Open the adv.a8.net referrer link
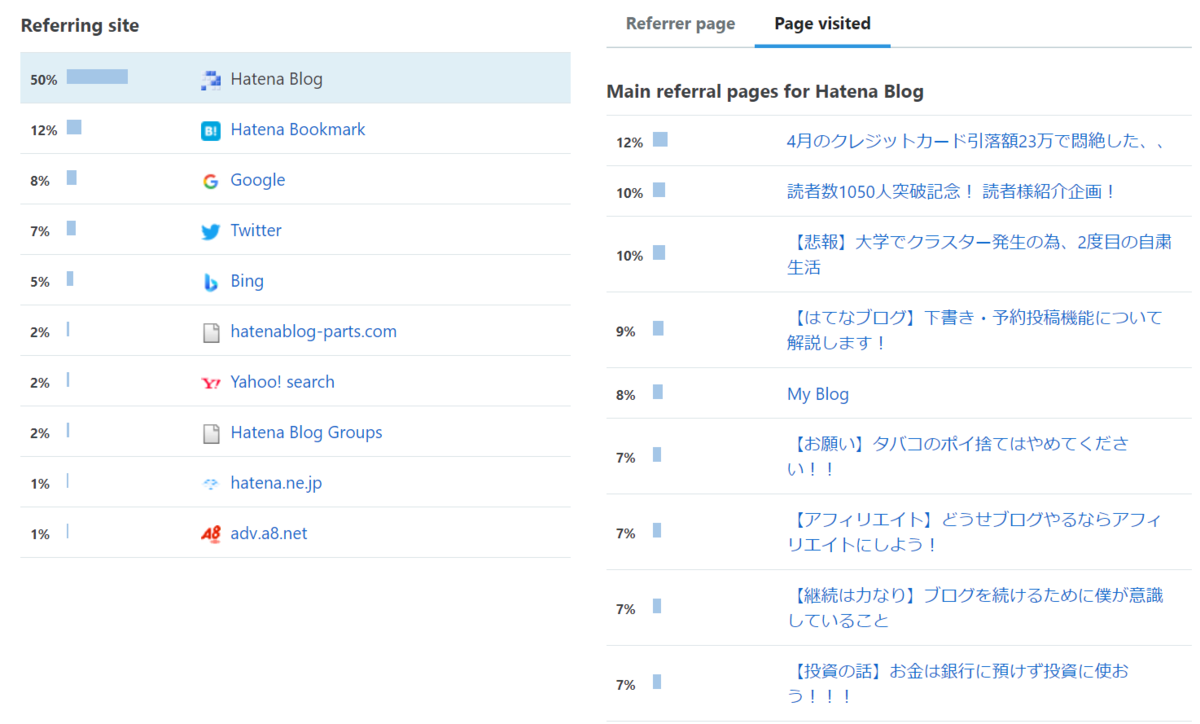Image resolution: width=1200 pixels, height=724 pixels. pyautogui.click(x=269, y=533)
